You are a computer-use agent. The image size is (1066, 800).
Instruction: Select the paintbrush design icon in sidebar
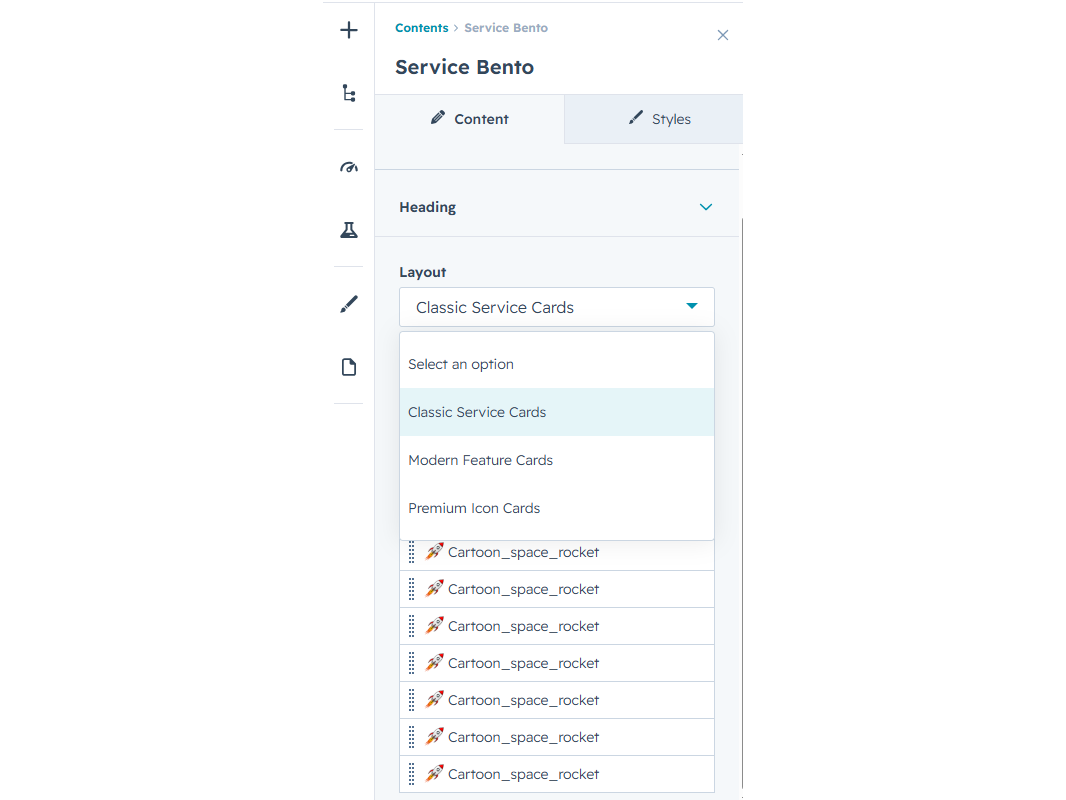[349, 304]
